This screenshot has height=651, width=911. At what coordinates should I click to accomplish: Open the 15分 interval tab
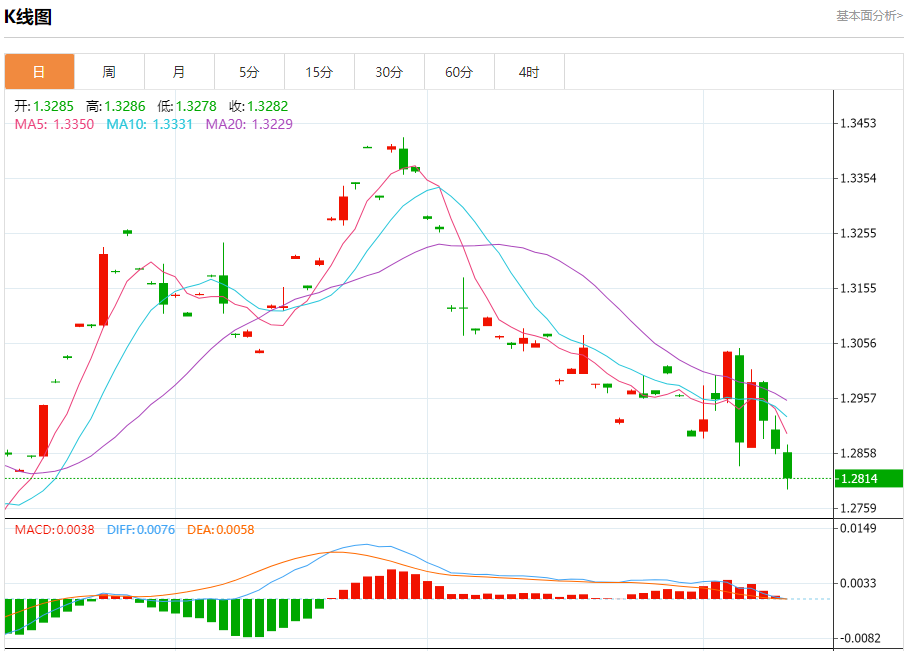pos(319,72)
